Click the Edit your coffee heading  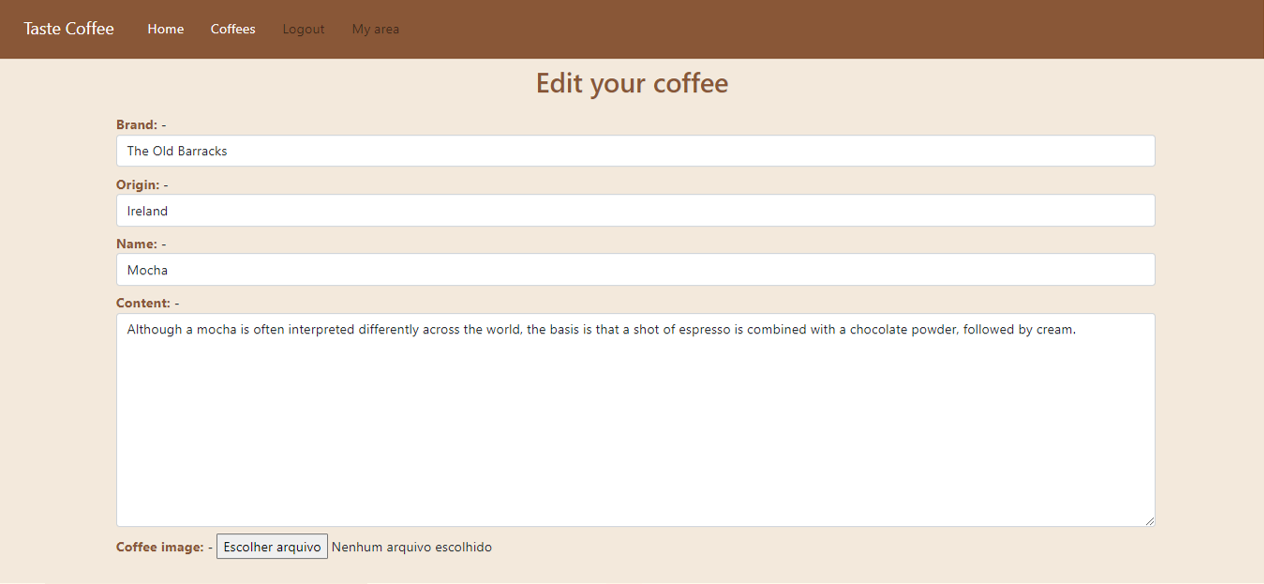tap(632, 83)
